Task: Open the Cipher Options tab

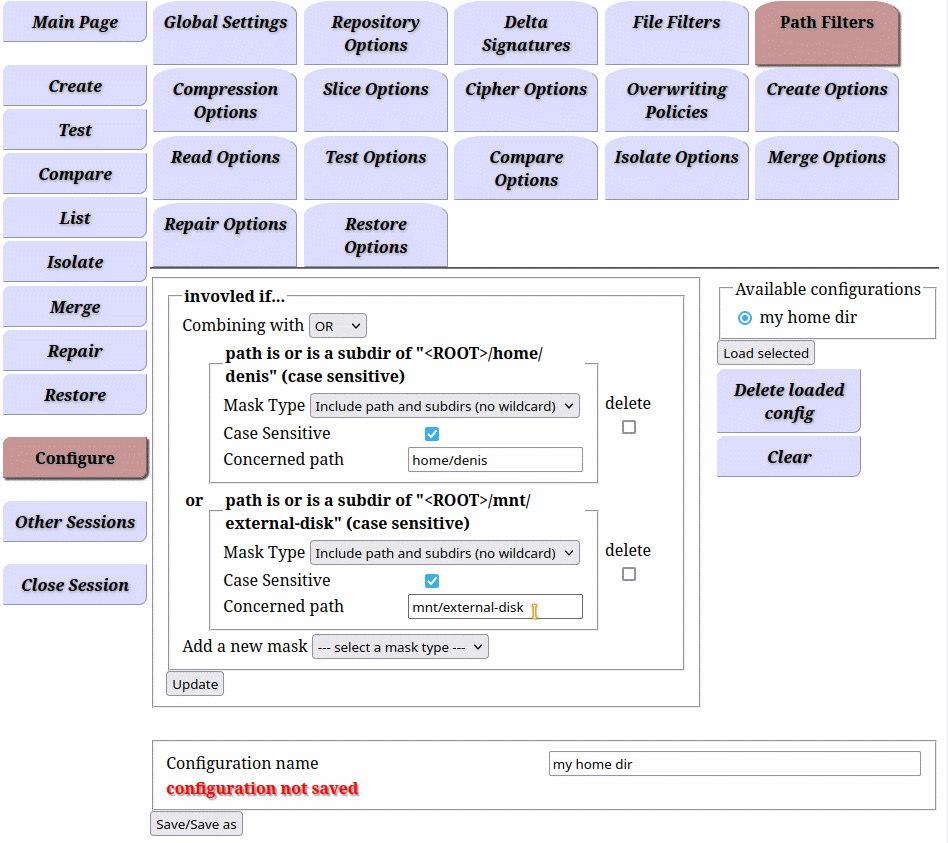Action: click(526, 100)
